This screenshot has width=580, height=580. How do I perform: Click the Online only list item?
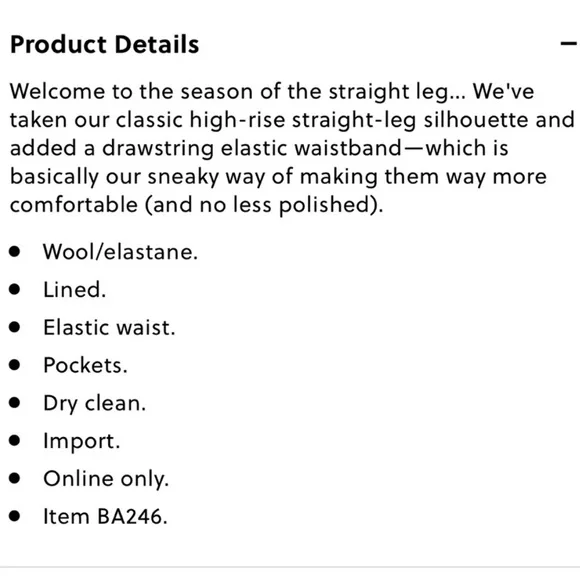coord(106,479)
